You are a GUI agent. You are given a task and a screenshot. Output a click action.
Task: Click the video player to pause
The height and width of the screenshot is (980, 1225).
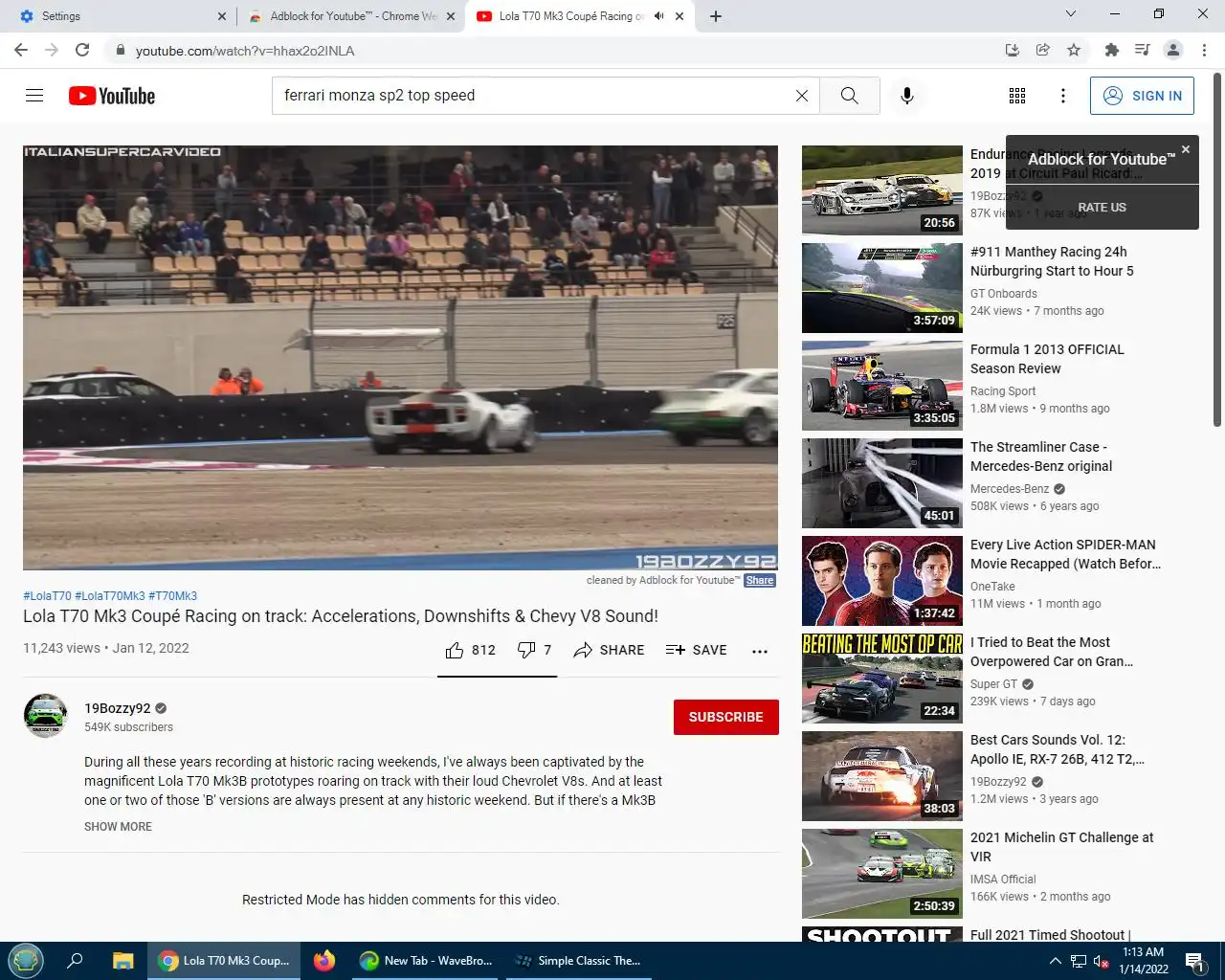point(400,358)
